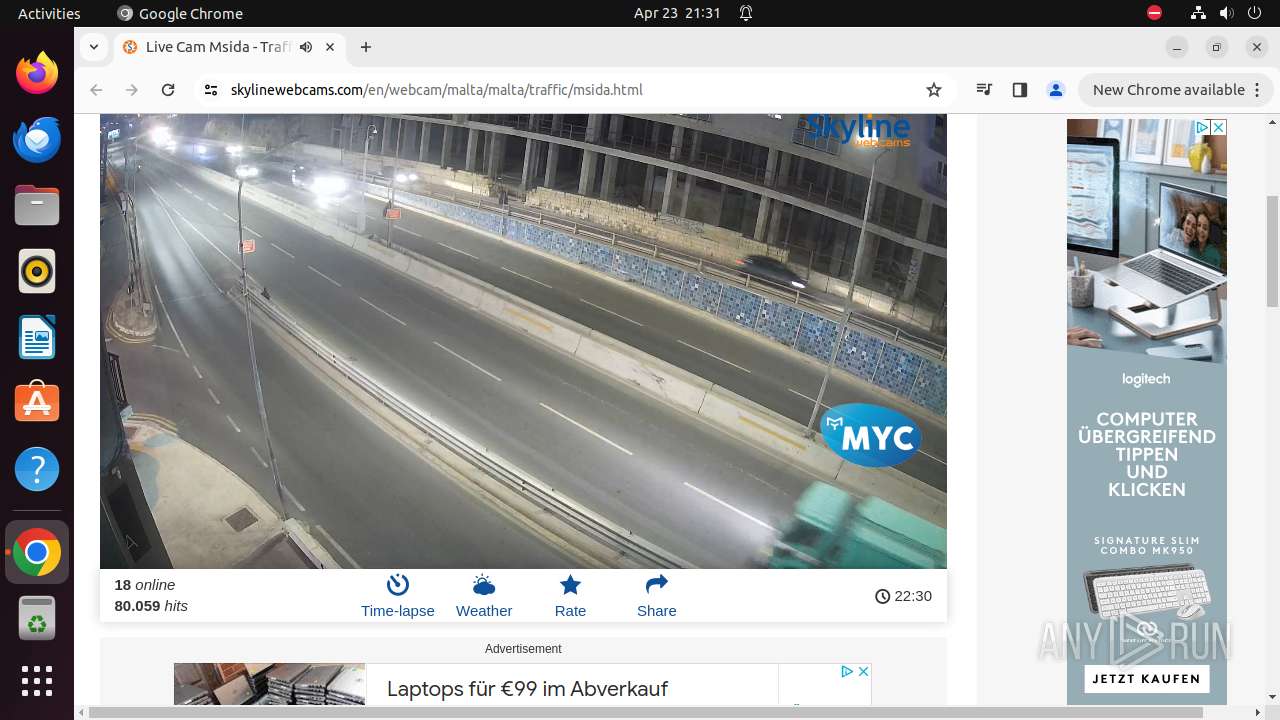
Task: Bookmark this page with the star
Action: (x=934, y=90)
